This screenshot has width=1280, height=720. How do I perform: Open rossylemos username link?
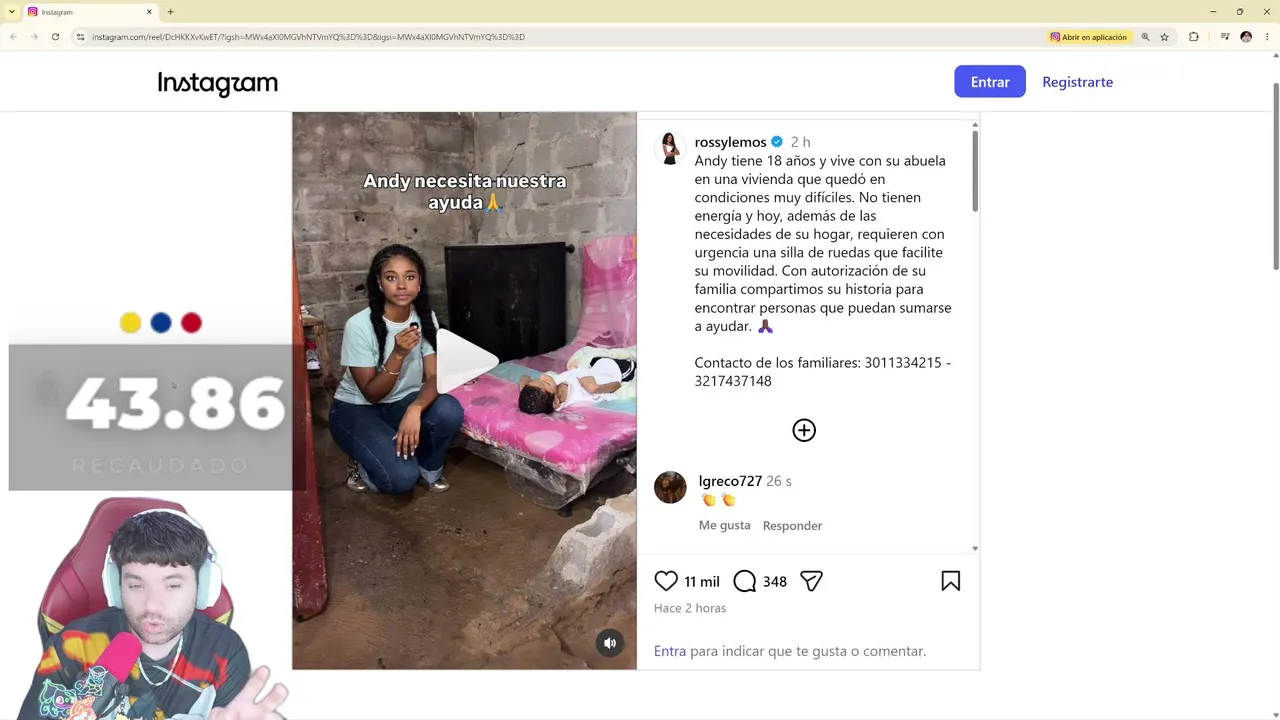[730, 142]
